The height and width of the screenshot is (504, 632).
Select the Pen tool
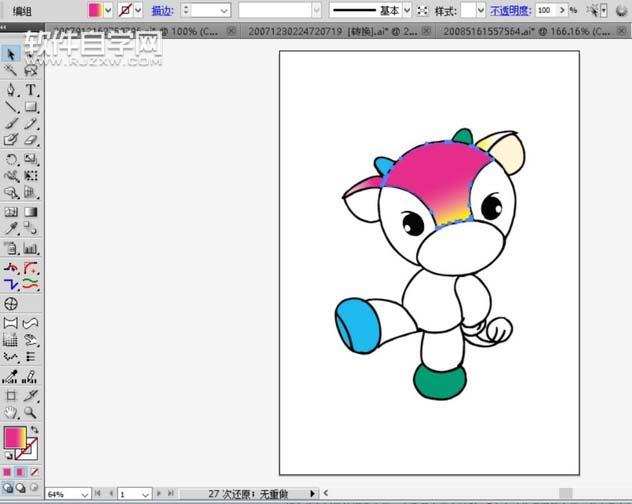(x=11, y=89)
